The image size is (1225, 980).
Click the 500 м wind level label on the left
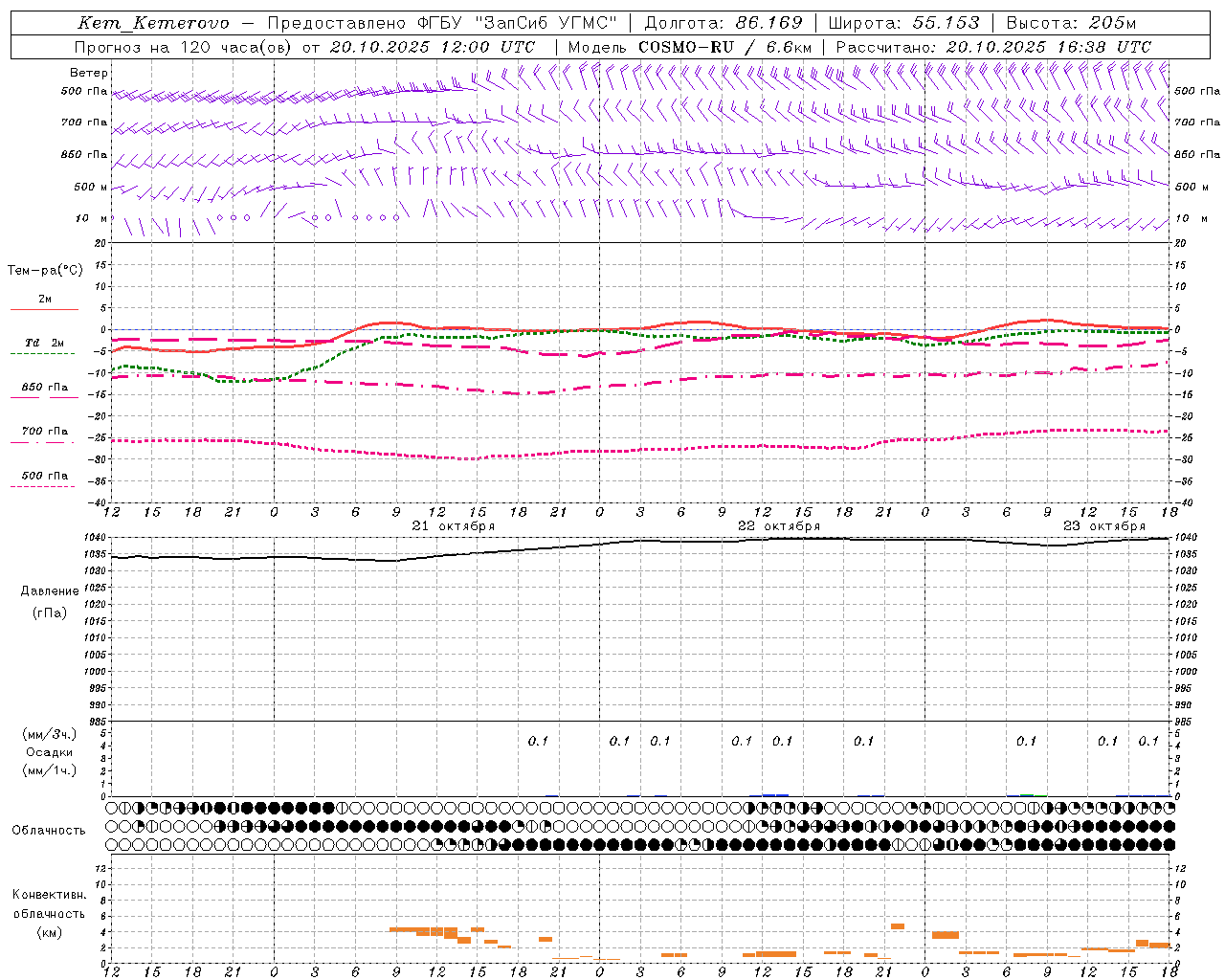[91, 187]
